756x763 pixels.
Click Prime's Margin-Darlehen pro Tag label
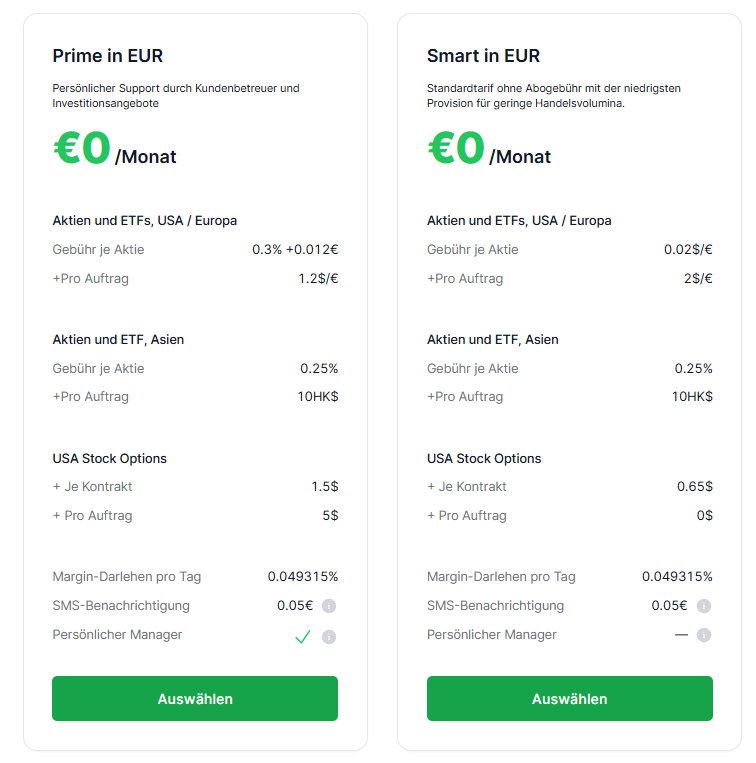point(127,577)
